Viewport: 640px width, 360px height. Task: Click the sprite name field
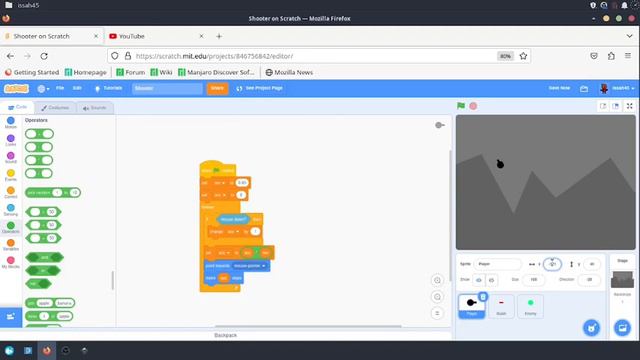(x=498, y=264)
